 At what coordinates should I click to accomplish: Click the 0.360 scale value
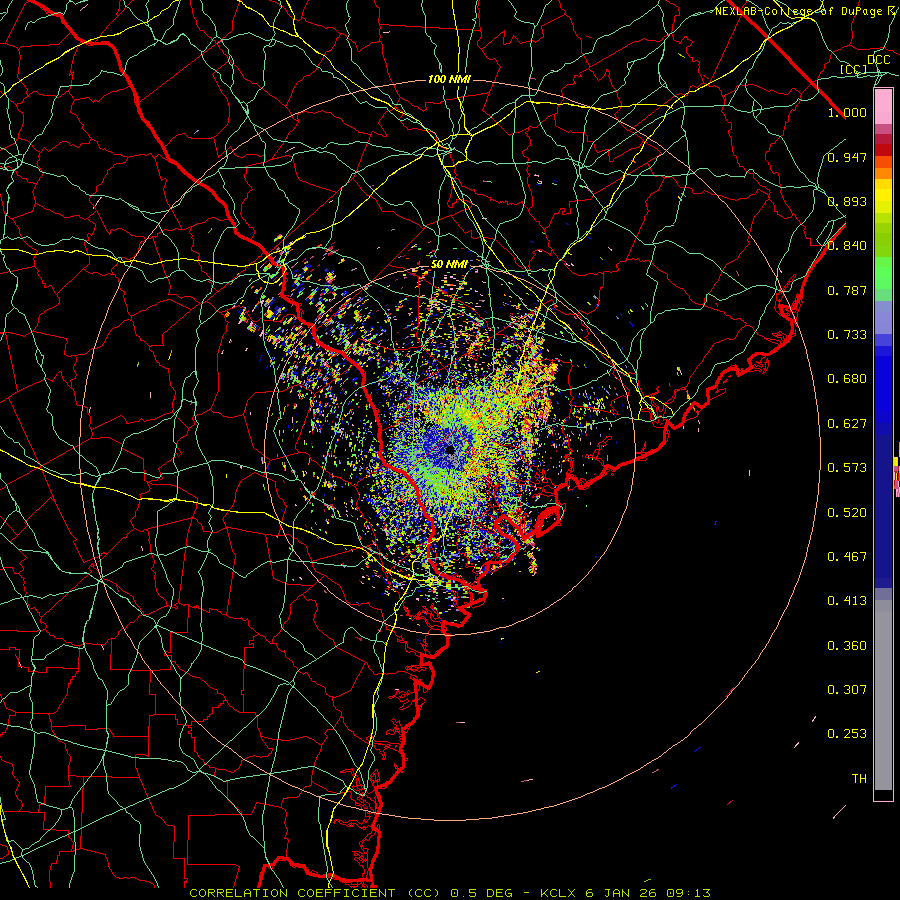(847, 646)
